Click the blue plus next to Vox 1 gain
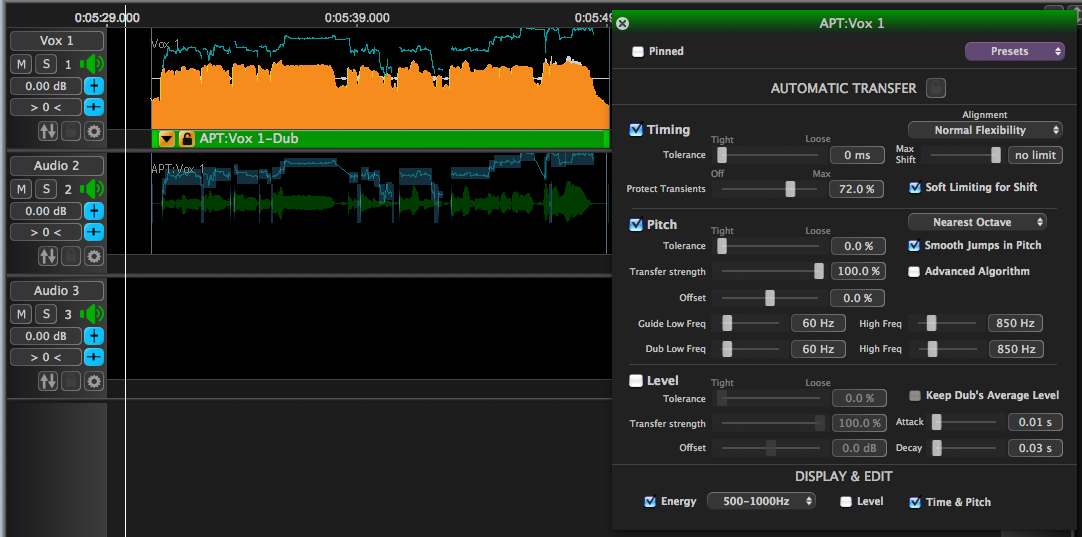The height and width of the screenshot is (537, 1082). pos(93,86)
